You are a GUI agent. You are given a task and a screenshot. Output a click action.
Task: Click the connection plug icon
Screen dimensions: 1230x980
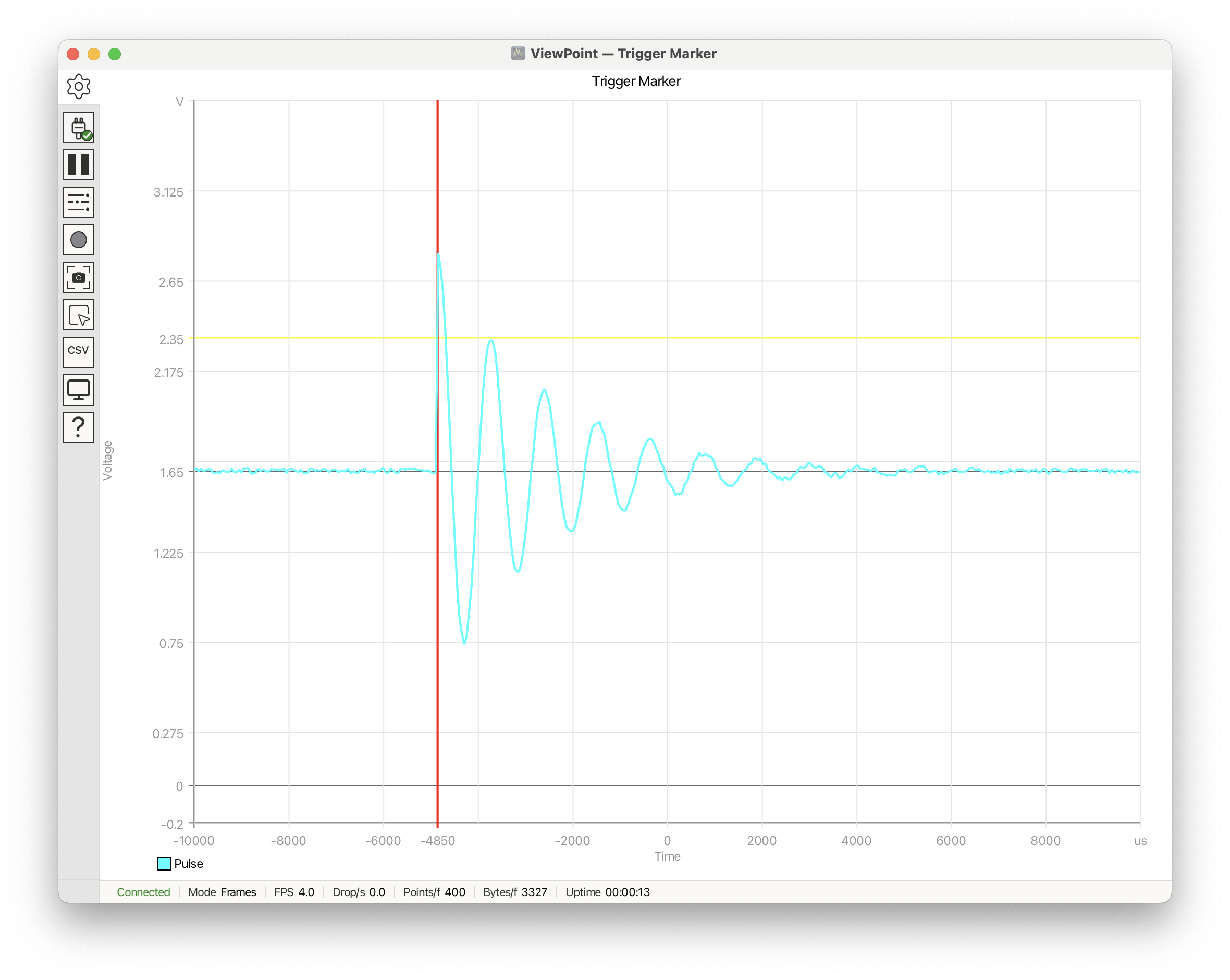(78, 127)
